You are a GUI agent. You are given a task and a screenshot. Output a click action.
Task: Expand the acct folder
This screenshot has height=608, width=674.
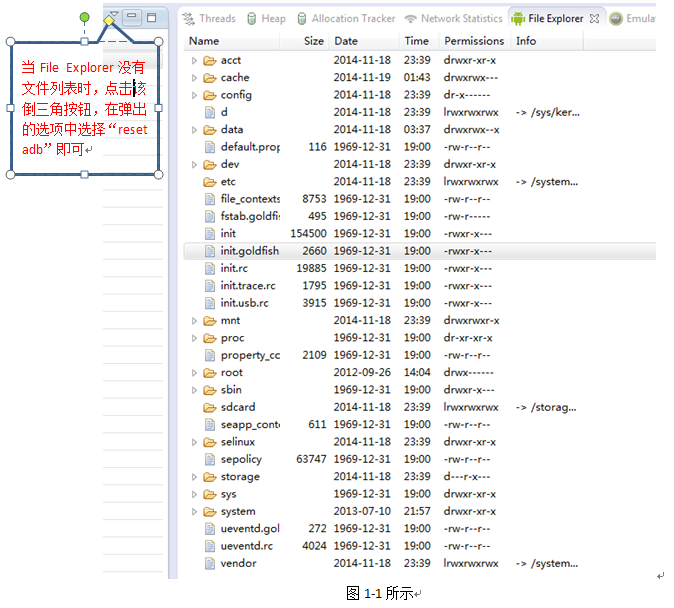click(194, 61)
